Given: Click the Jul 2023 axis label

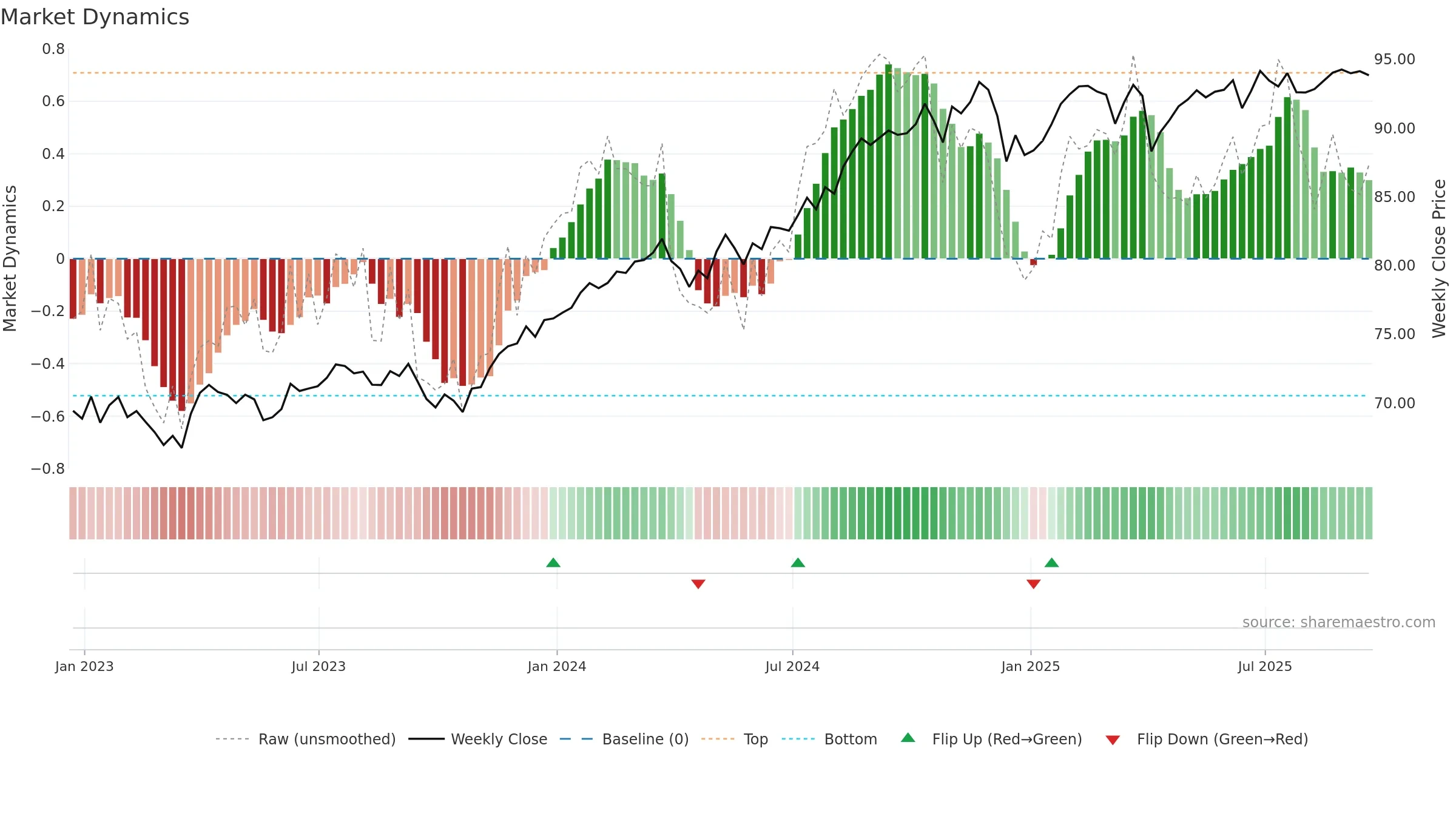Looking at the screenshot, I should tap(318, 666).
